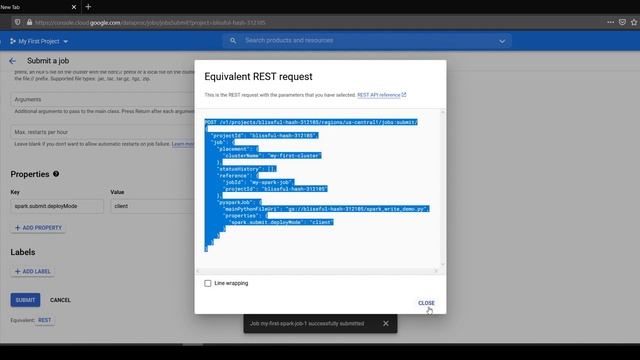
Task: Click the vertical scrollbar in code panel
Action: pos(442,188)
